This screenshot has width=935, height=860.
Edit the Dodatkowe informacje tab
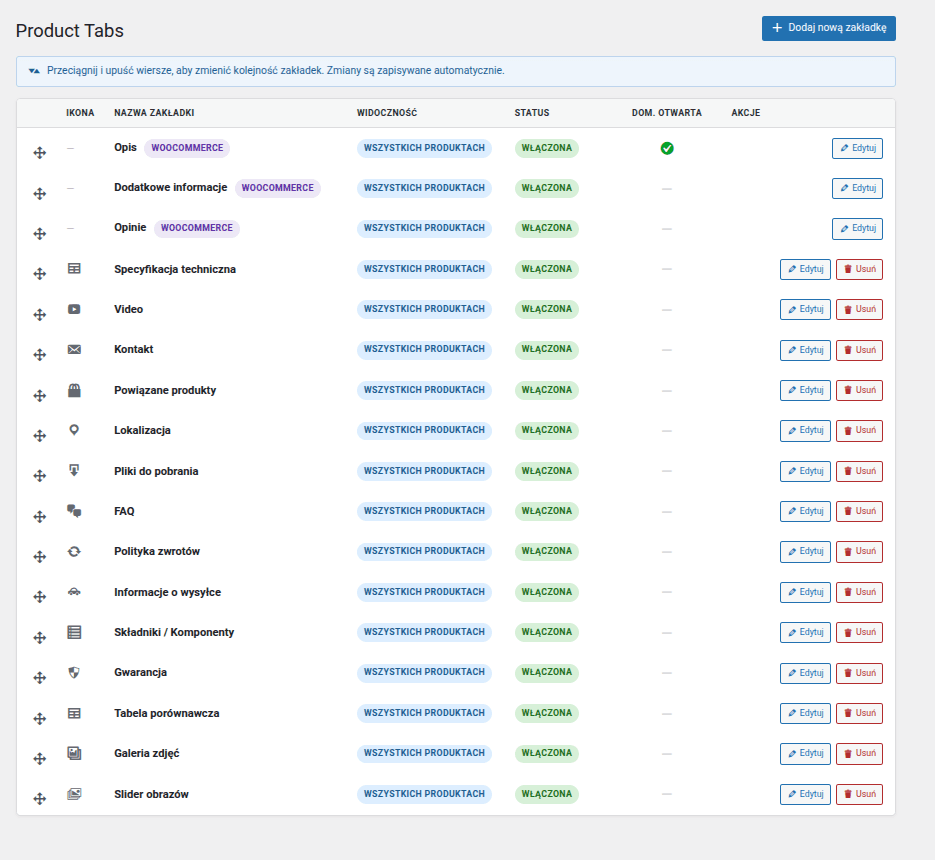(857, 188)
